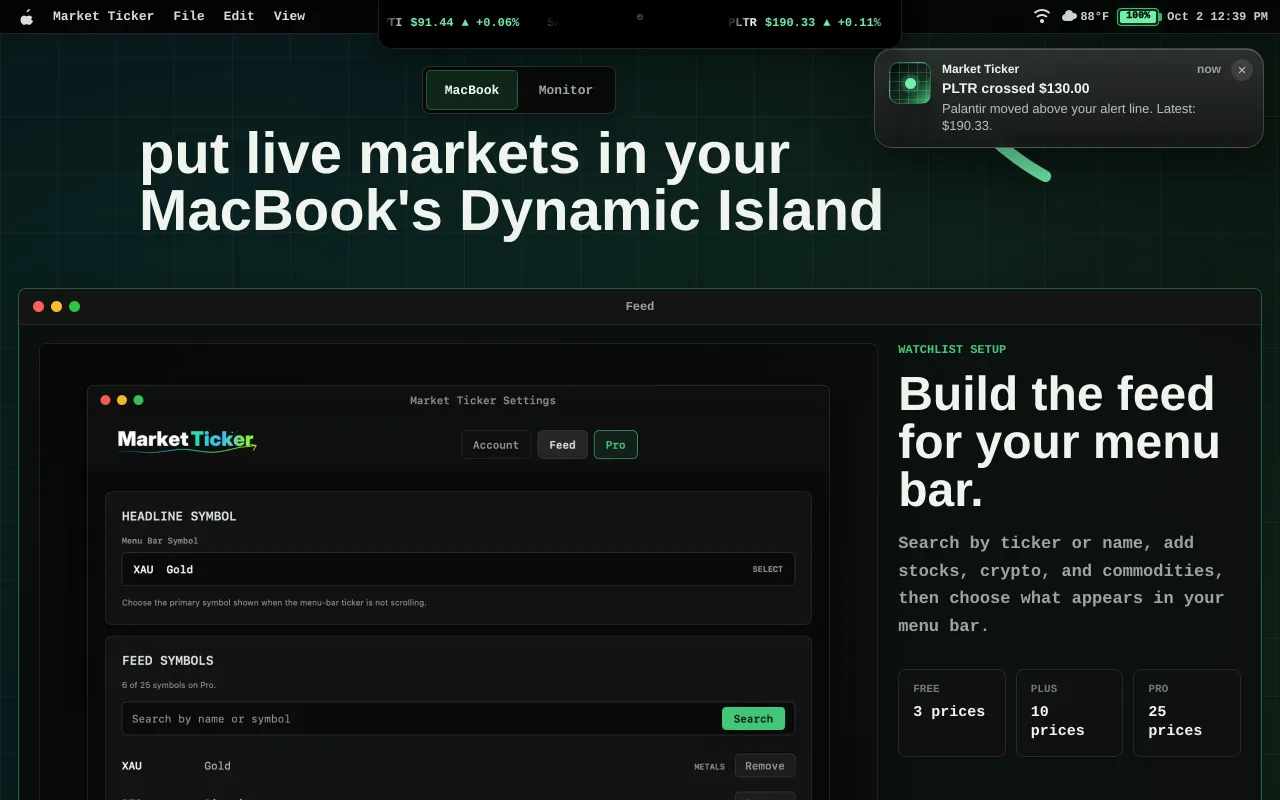Click the HEADLINE SYMBOL section heading

[x=179, y=517]
